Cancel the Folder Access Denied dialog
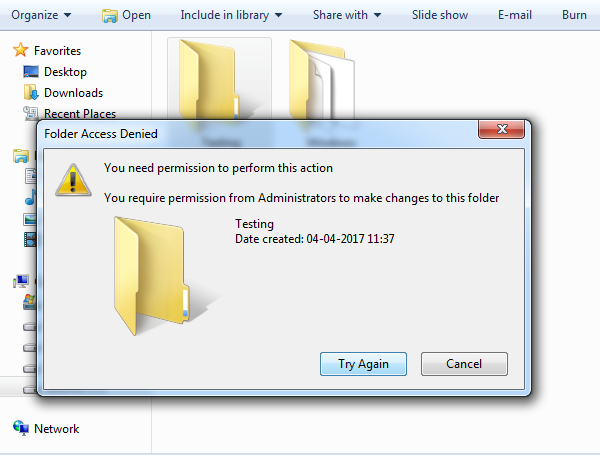This screenshot has width=600, height=455. coord(464,364)
